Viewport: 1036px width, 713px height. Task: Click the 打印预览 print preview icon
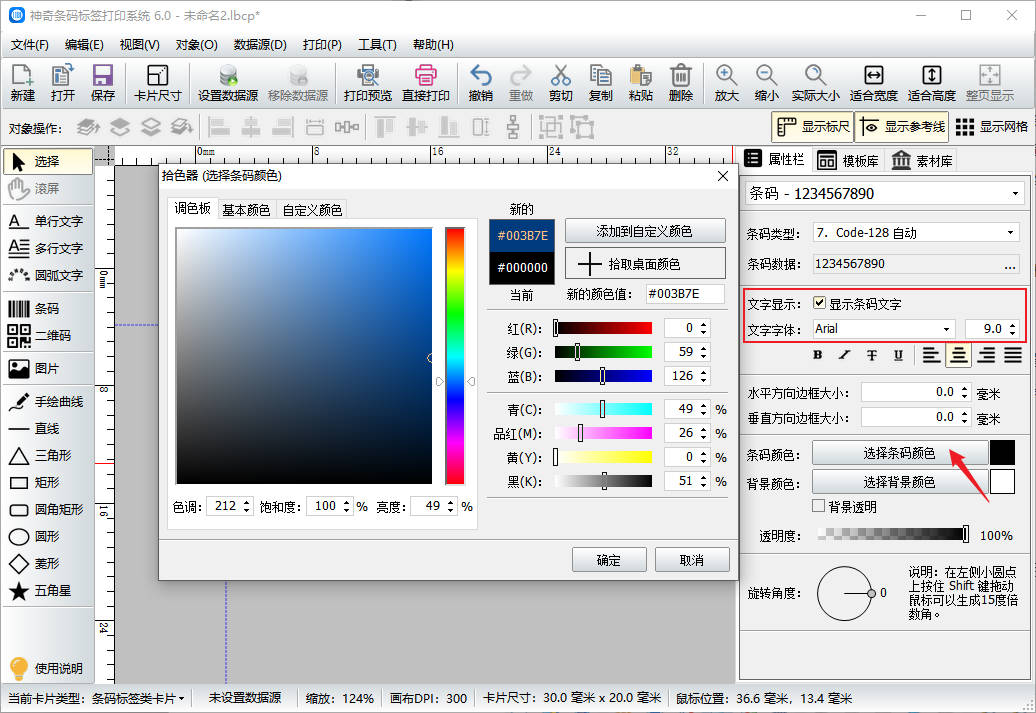pos(367,83)
